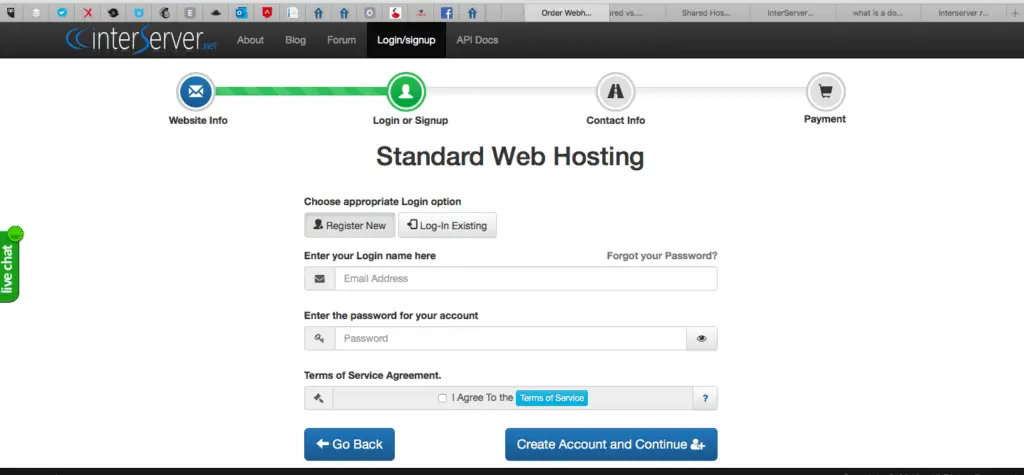1024x475 pixels.
Task: Open the API Docs menu item
Action: click(x=477, y=40)
